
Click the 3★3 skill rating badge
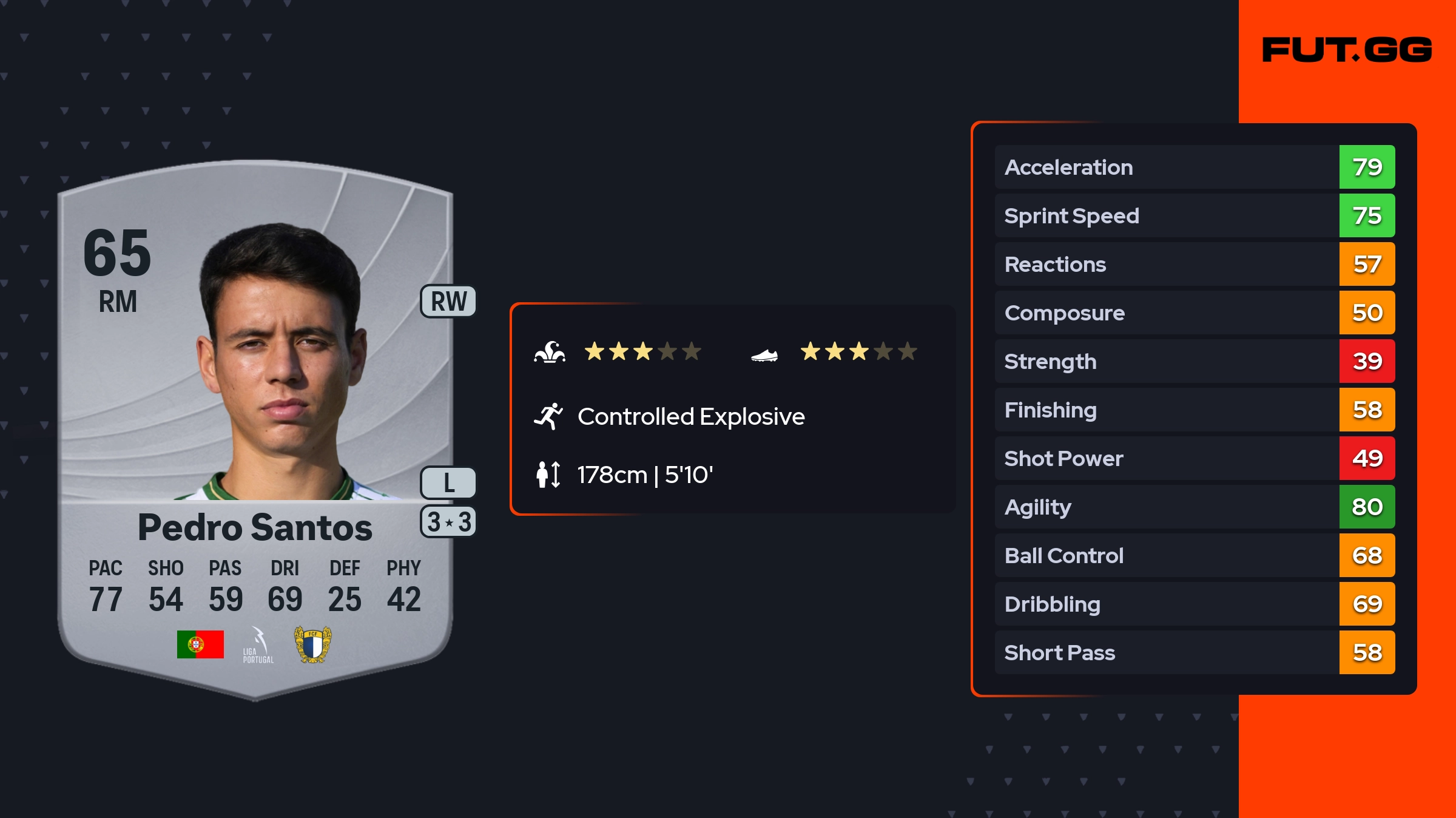pos(448,522)
